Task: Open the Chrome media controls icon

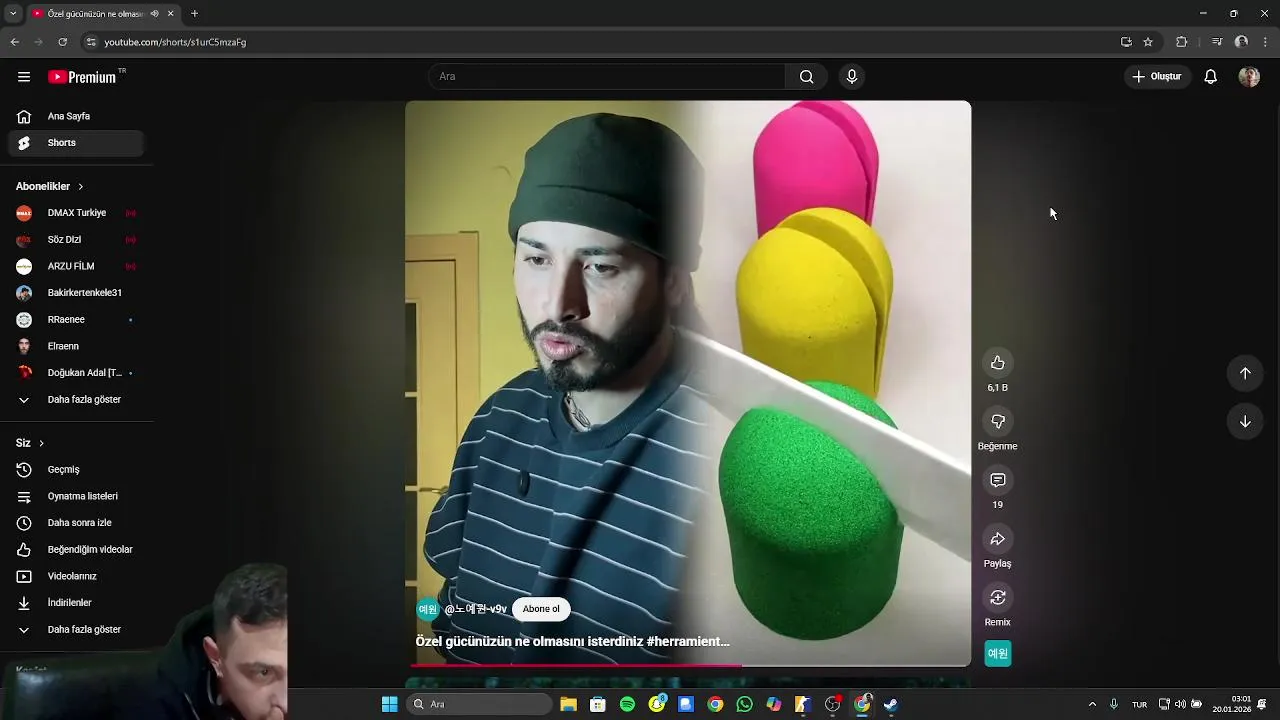Action: [1216, 42]
